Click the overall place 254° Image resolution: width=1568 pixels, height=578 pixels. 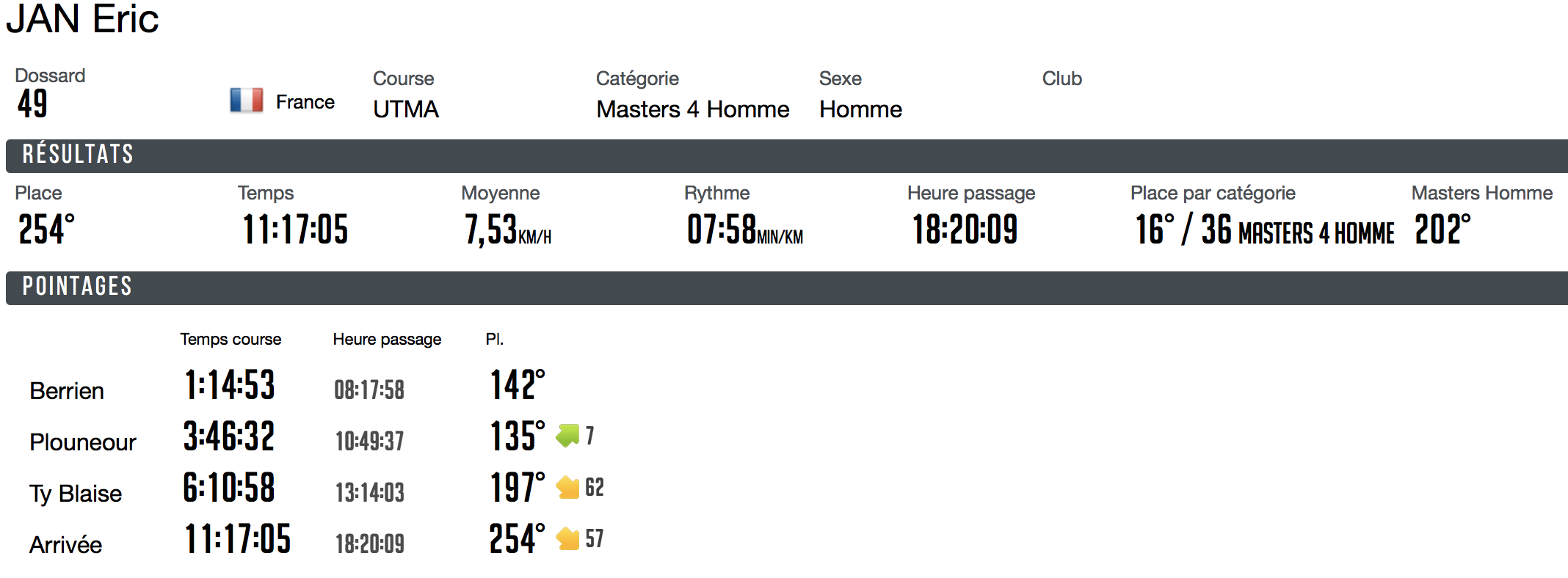tap(46, 229)
